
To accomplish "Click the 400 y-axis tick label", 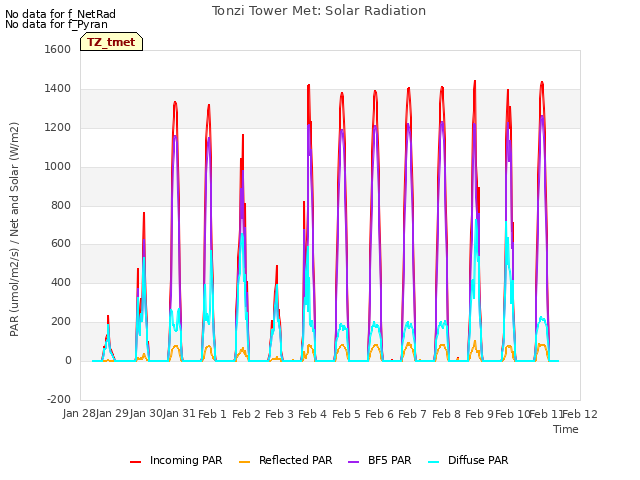I will tap(61, 282).
